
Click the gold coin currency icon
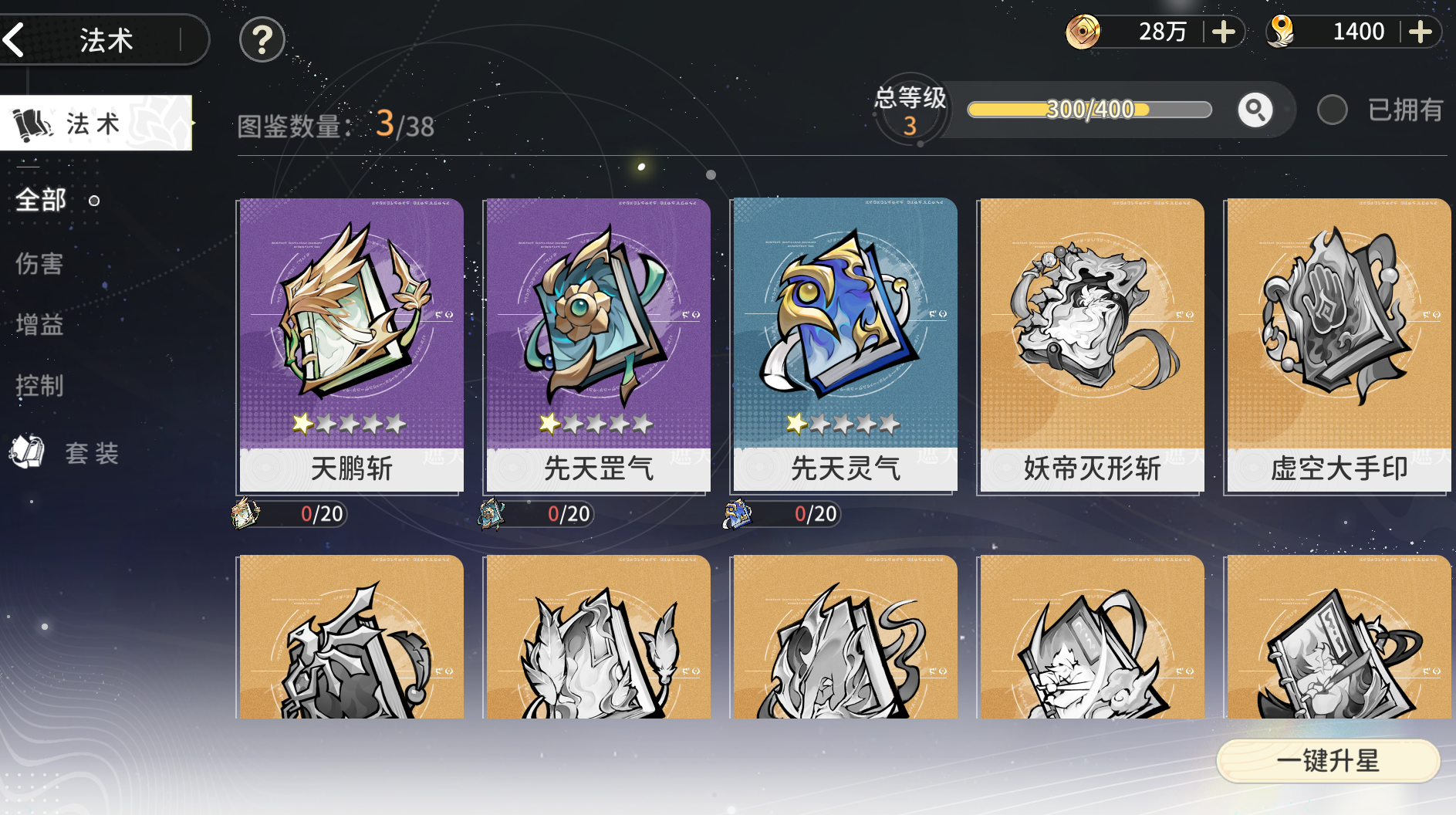tap(1083, 32)
